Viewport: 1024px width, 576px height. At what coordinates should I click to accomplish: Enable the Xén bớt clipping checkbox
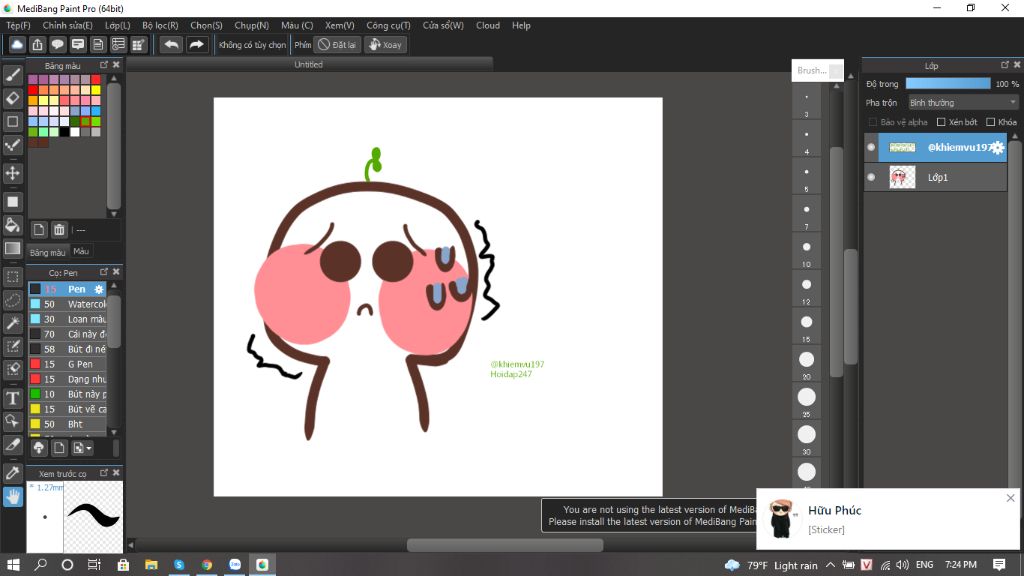(x=941, y=122)
